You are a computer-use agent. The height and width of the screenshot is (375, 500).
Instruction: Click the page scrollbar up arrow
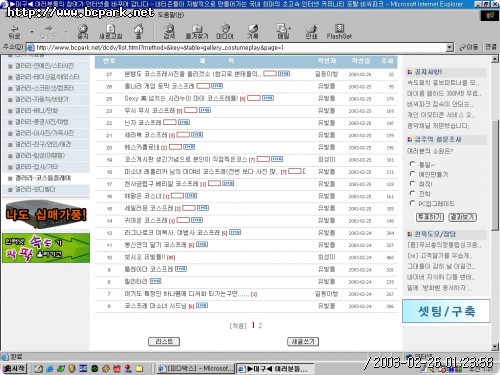click(495, 59)
